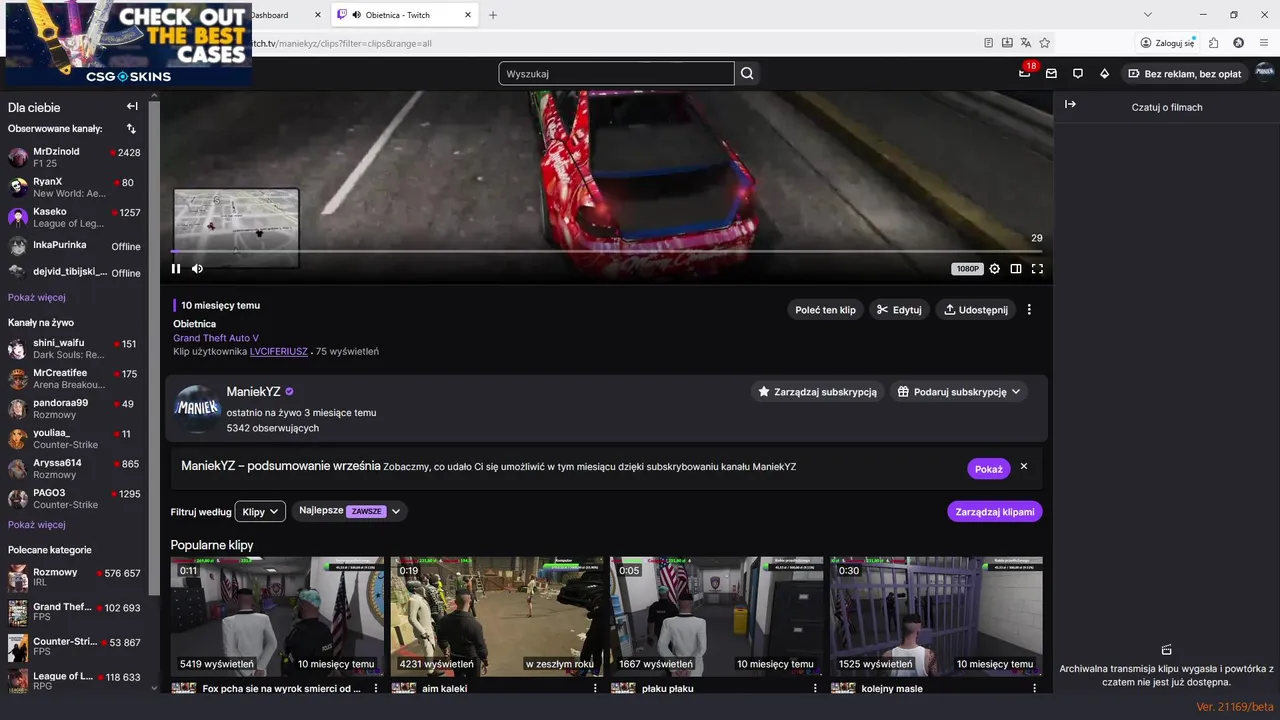This screenshot has height=720, width=1280.
Task: Open browser extensions puzzle icon
Action: (1213, 43)
